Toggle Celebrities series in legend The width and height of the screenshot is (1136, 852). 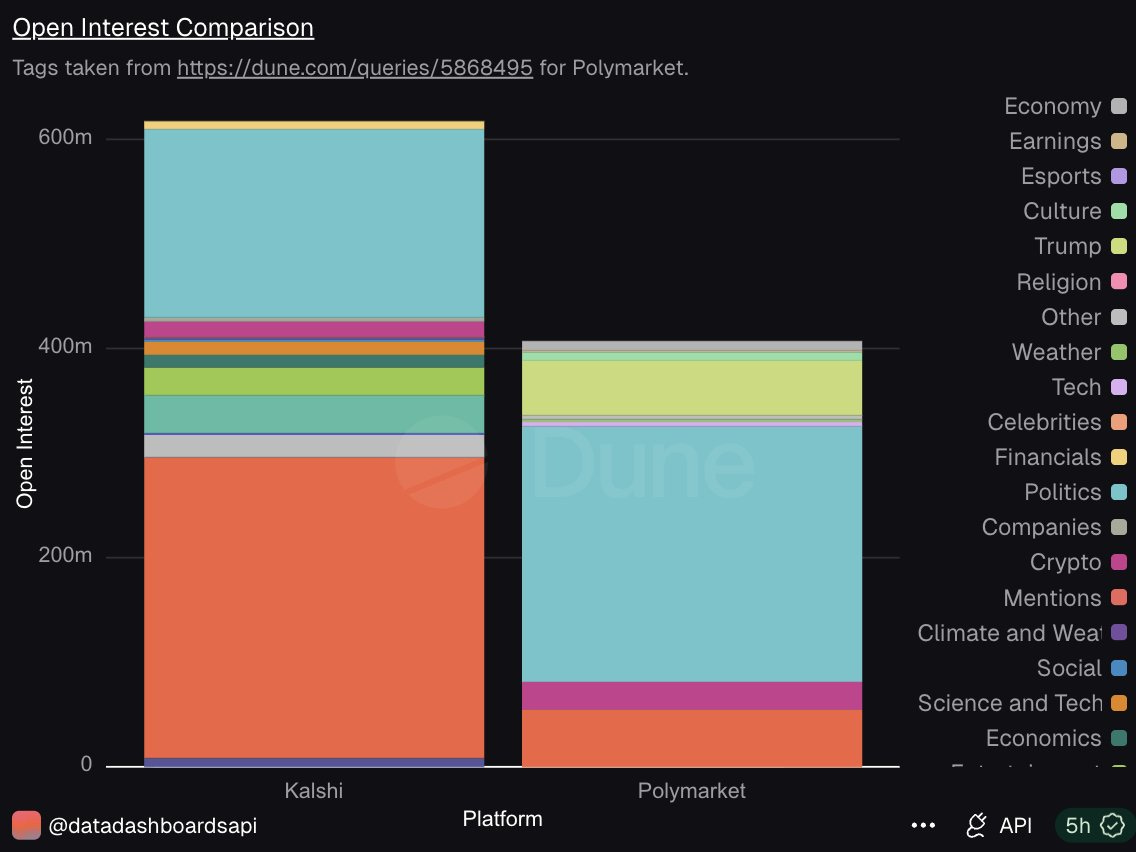coord(1057,422)
